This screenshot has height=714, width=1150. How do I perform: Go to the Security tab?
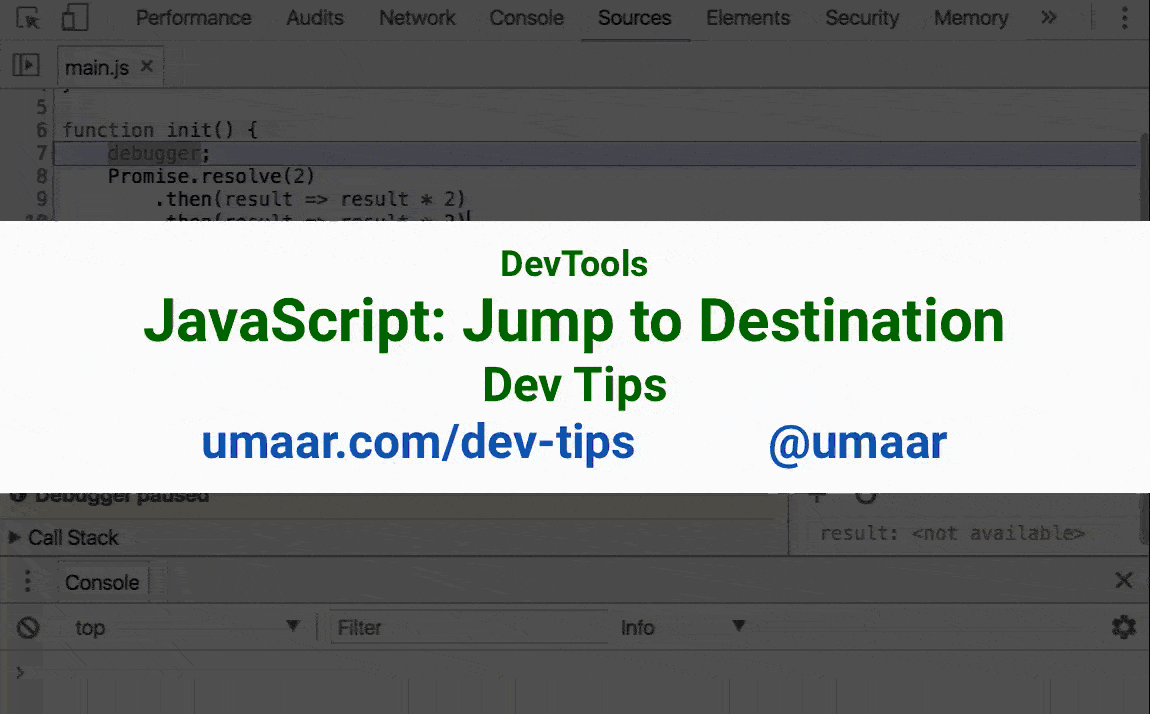(862, 18)
